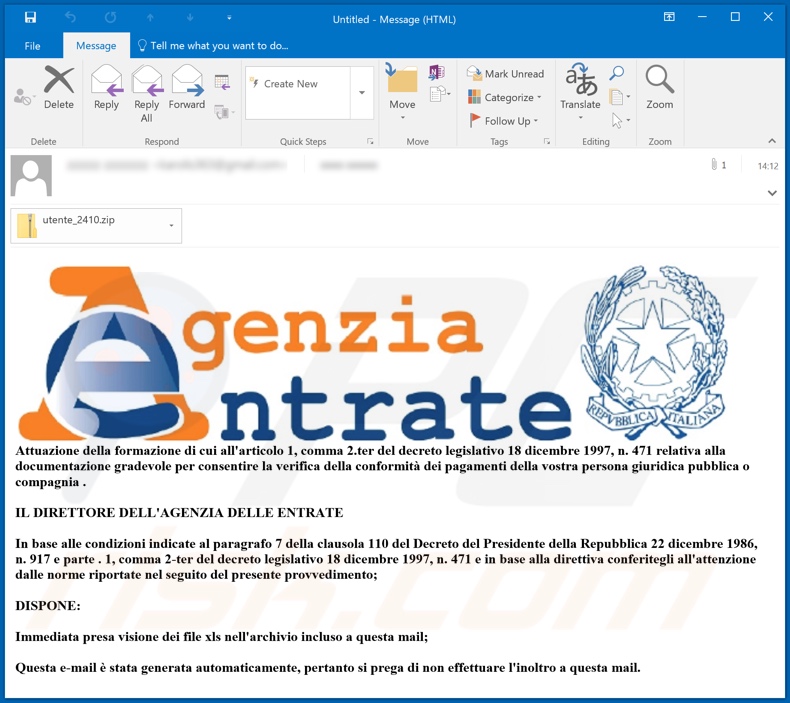The width and height of the screenshot is (790, 703).
Task: Open Tags dialog launcher
Action: pos(547,142)
